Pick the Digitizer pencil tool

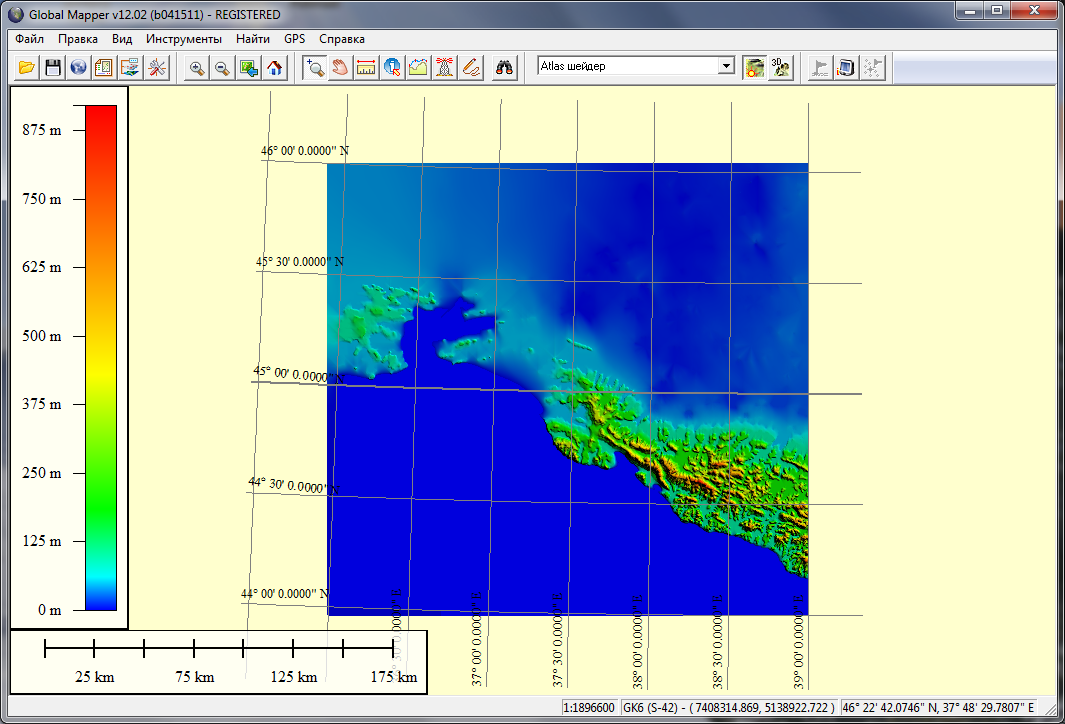click(x=471, y=68)
